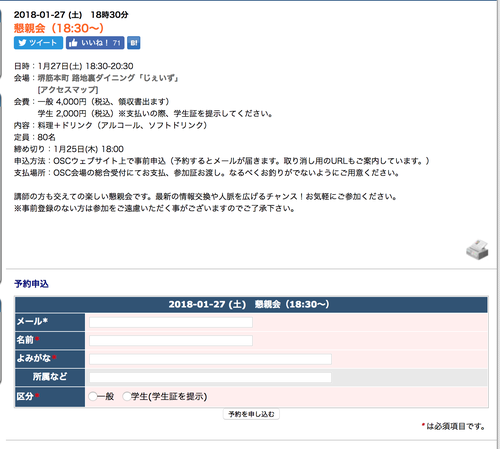Viewport: 500px width, 449px height.
Task: Select the 一般 radio button
Action: [x=93, y=396]
